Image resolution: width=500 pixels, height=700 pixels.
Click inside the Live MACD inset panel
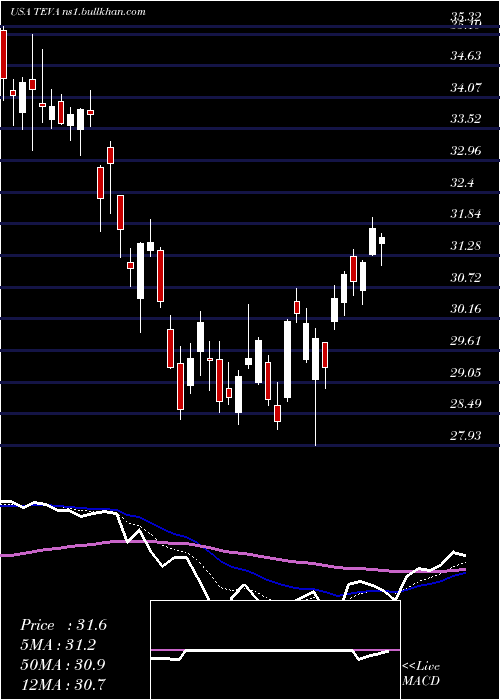[x=275, y=650]
